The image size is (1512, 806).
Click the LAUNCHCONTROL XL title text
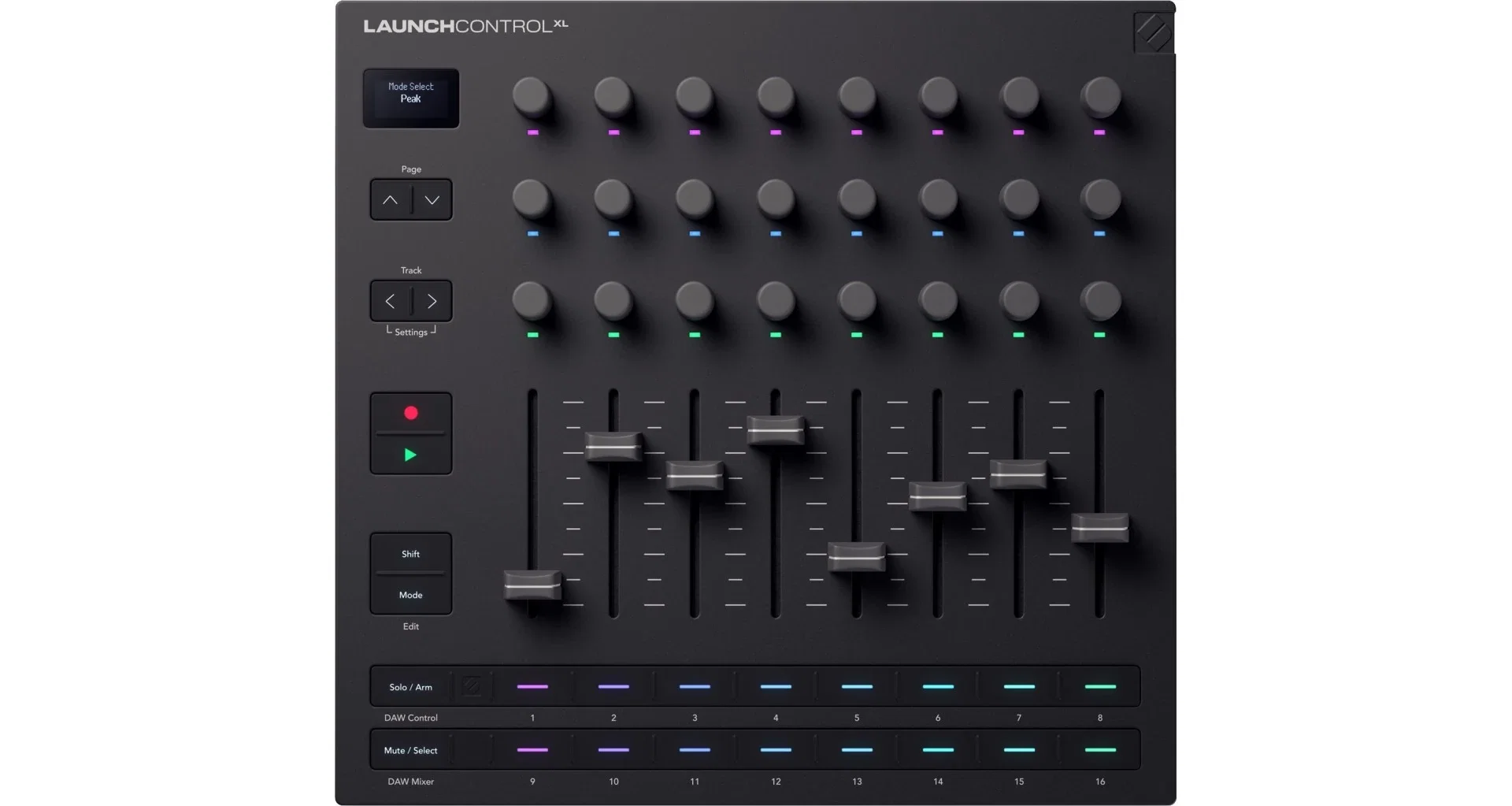pos(465,26)
